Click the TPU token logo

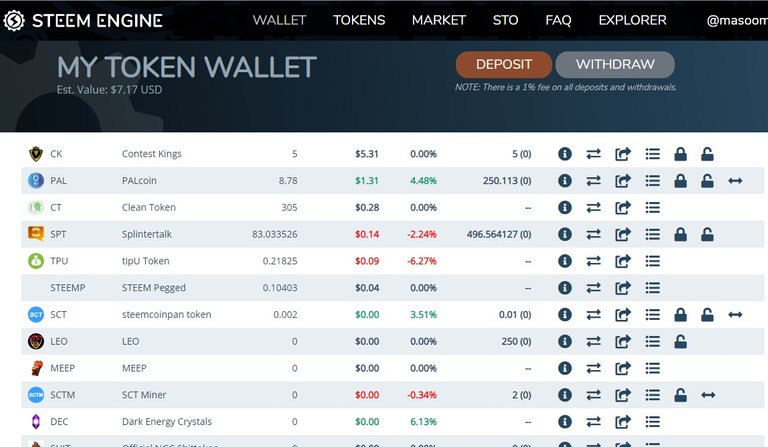click(x=36, y=261)
